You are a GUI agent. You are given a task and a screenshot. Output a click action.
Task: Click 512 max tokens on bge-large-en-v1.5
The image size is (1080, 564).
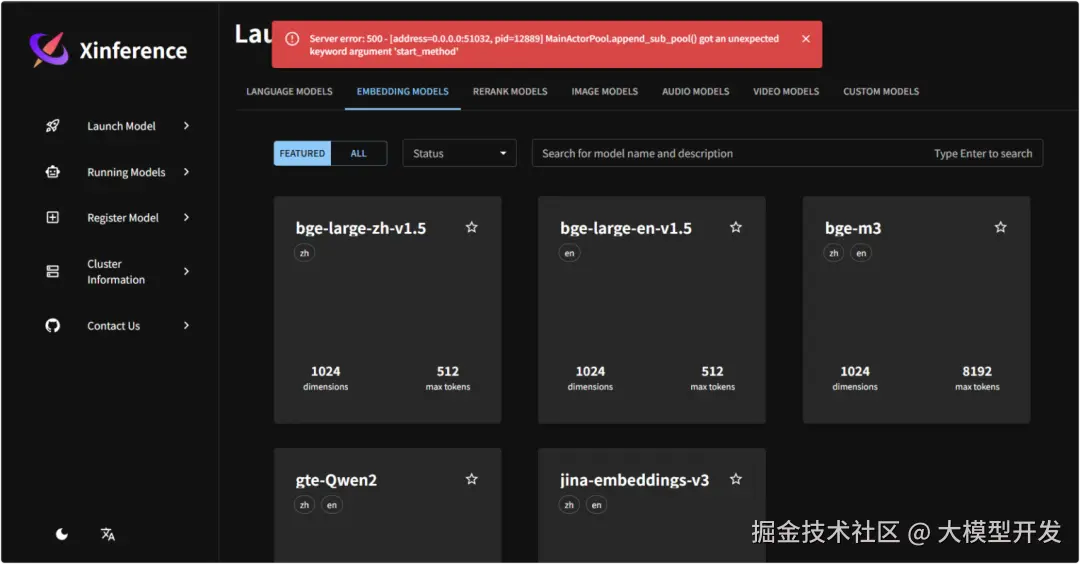(712, 377)
